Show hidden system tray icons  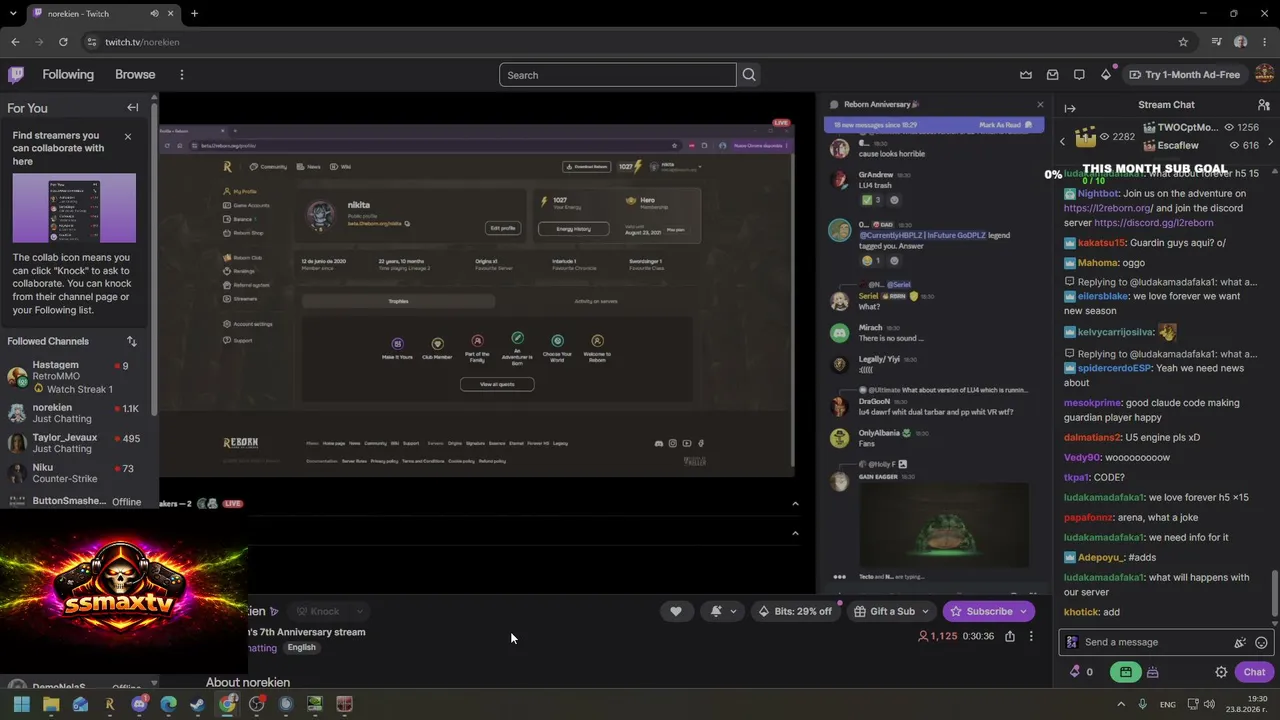(x=1121, y=704)
